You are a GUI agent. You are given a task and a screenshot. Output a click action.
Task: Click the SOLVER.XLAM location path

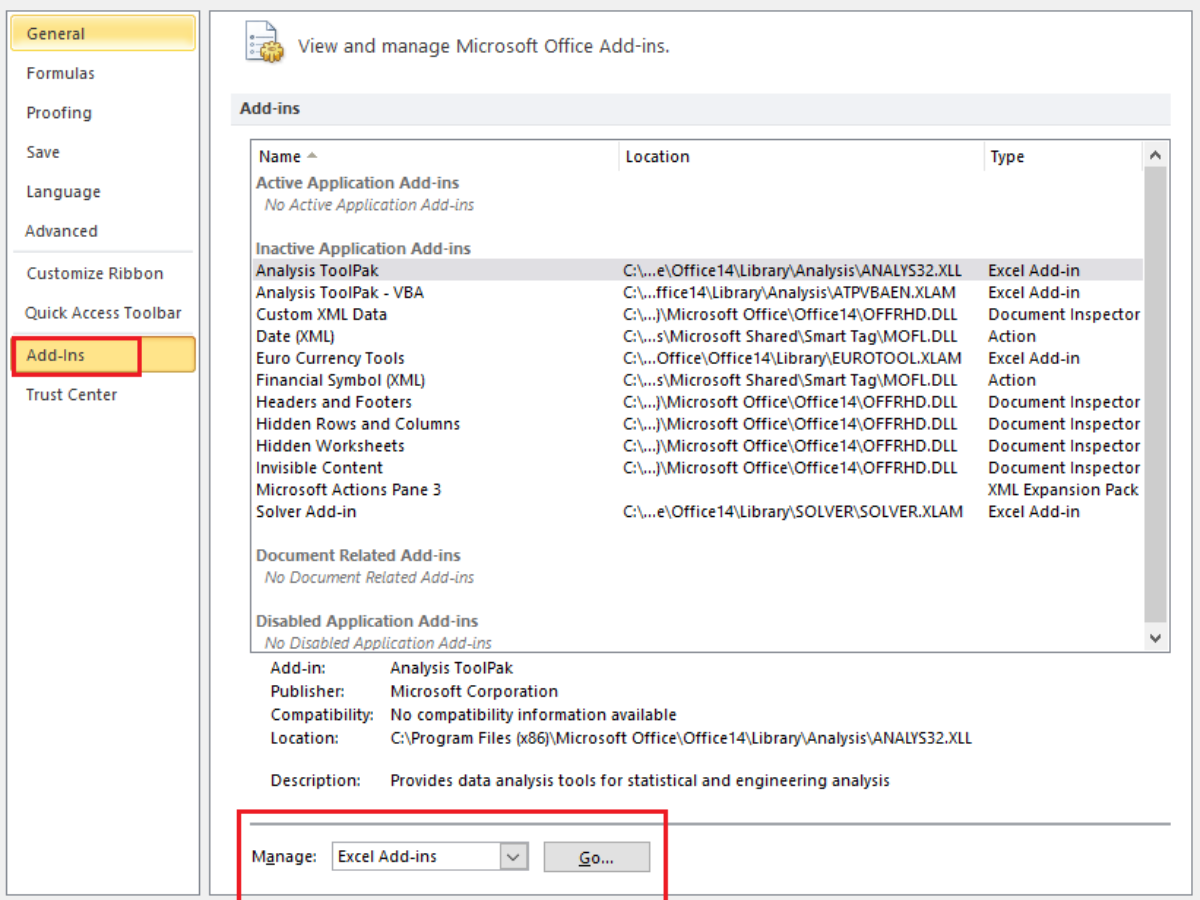(793, 512)
